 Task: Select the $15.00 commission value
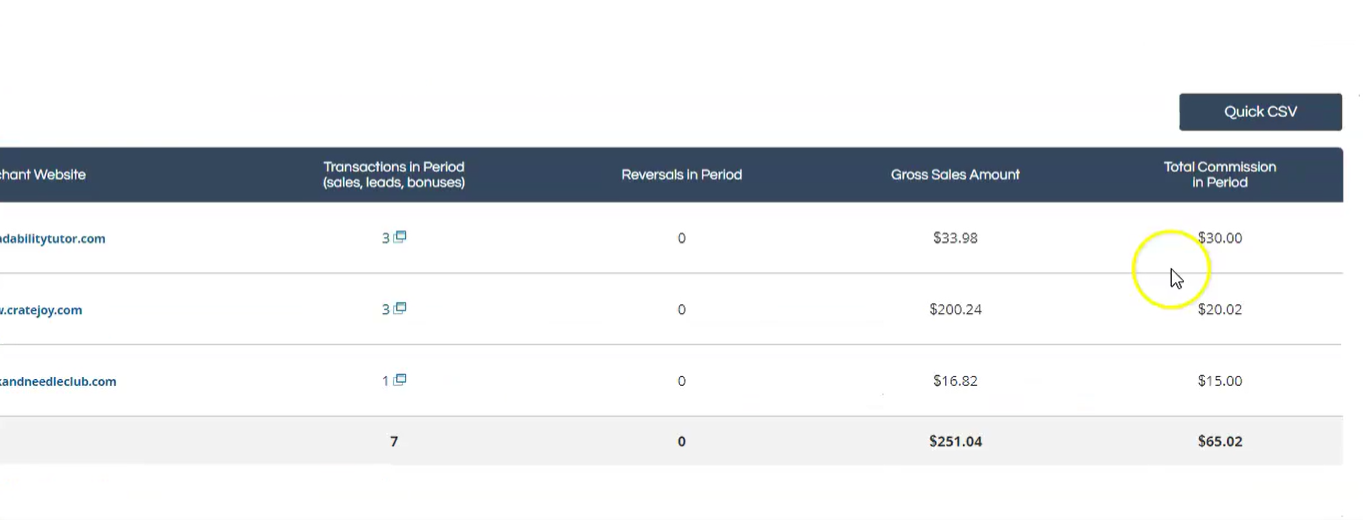(x=1220, y=381)
